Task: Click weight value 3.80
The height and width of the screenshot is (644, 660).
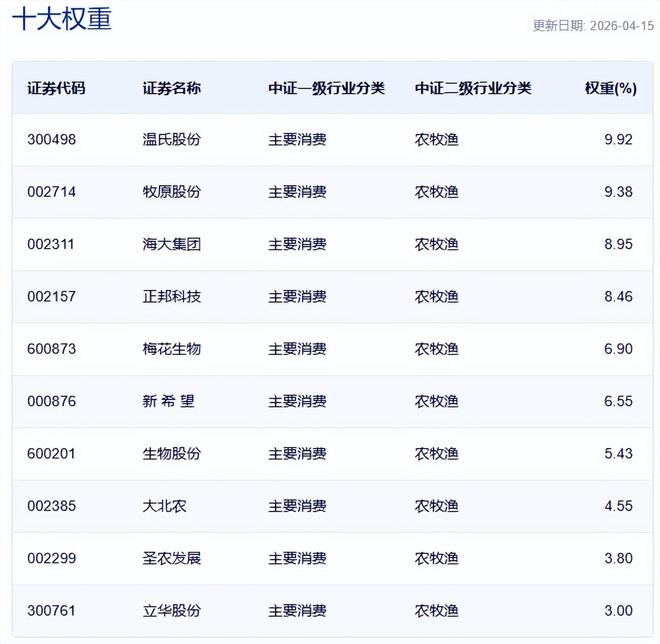Action: pyautogui.click(x=618, y=559)
